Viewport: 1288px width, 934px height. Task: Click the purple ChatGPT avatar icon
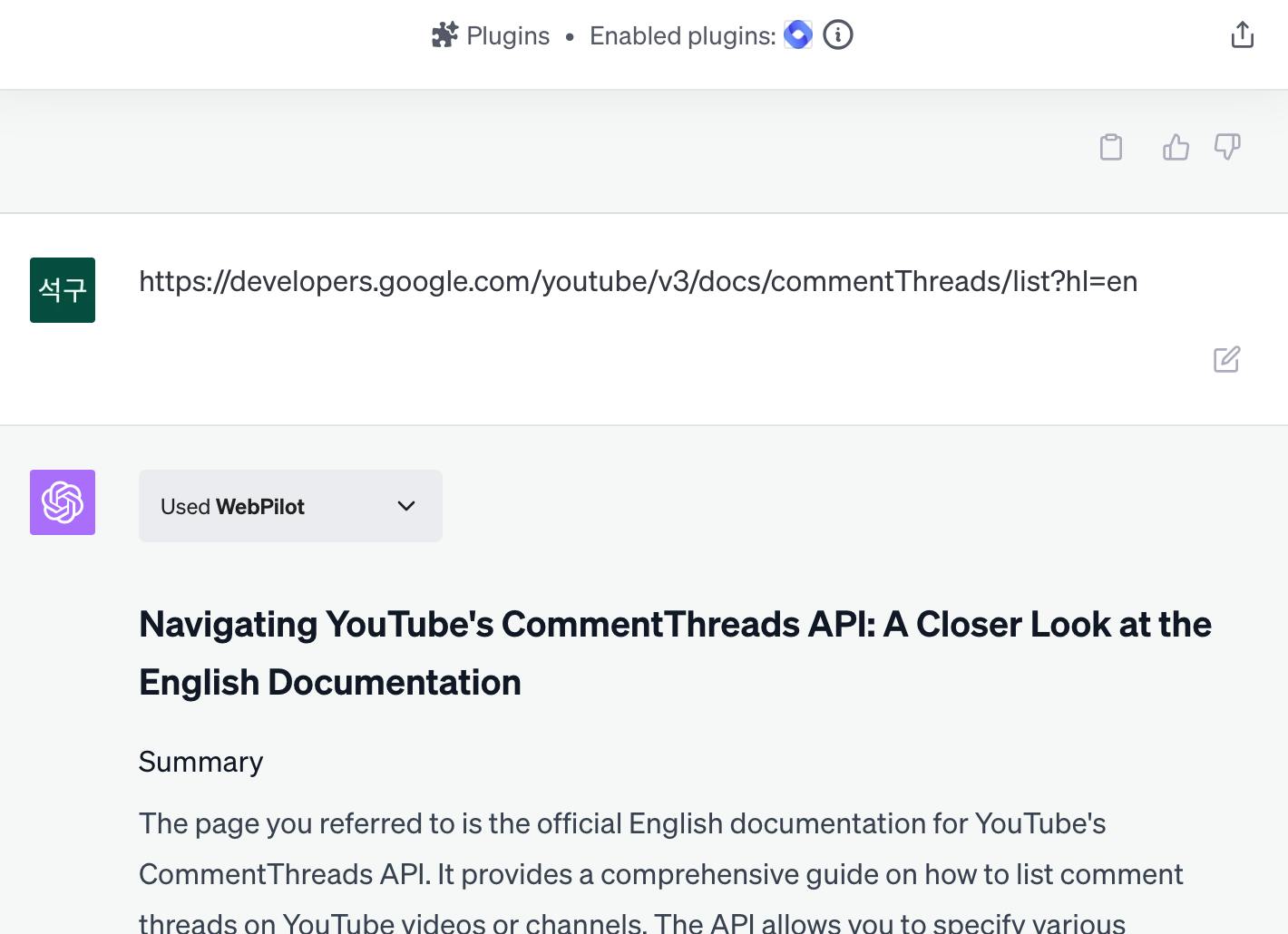point(63,502)
